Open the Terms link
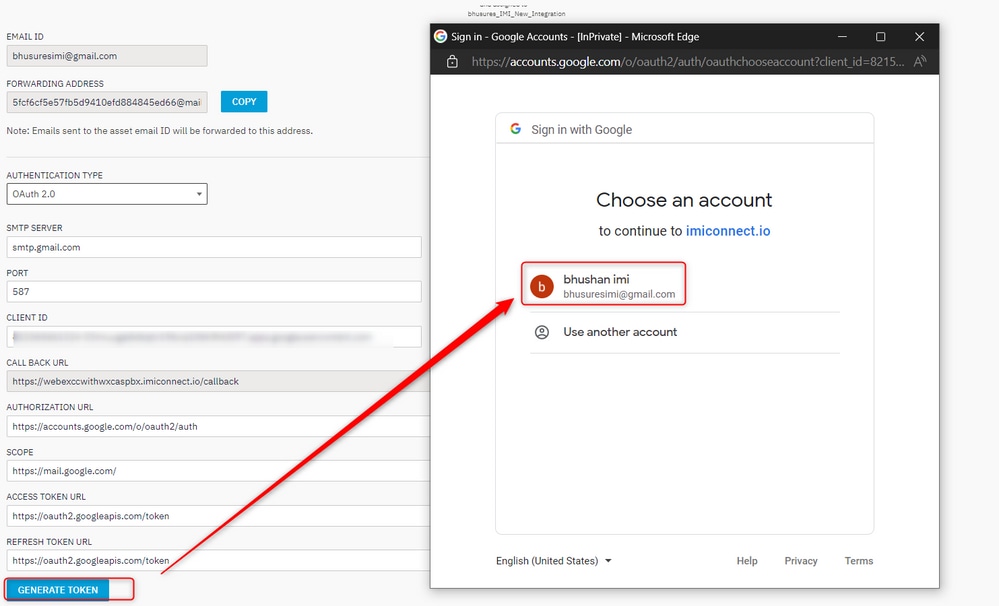Screen dimensions: 999x606 [859, 561]
